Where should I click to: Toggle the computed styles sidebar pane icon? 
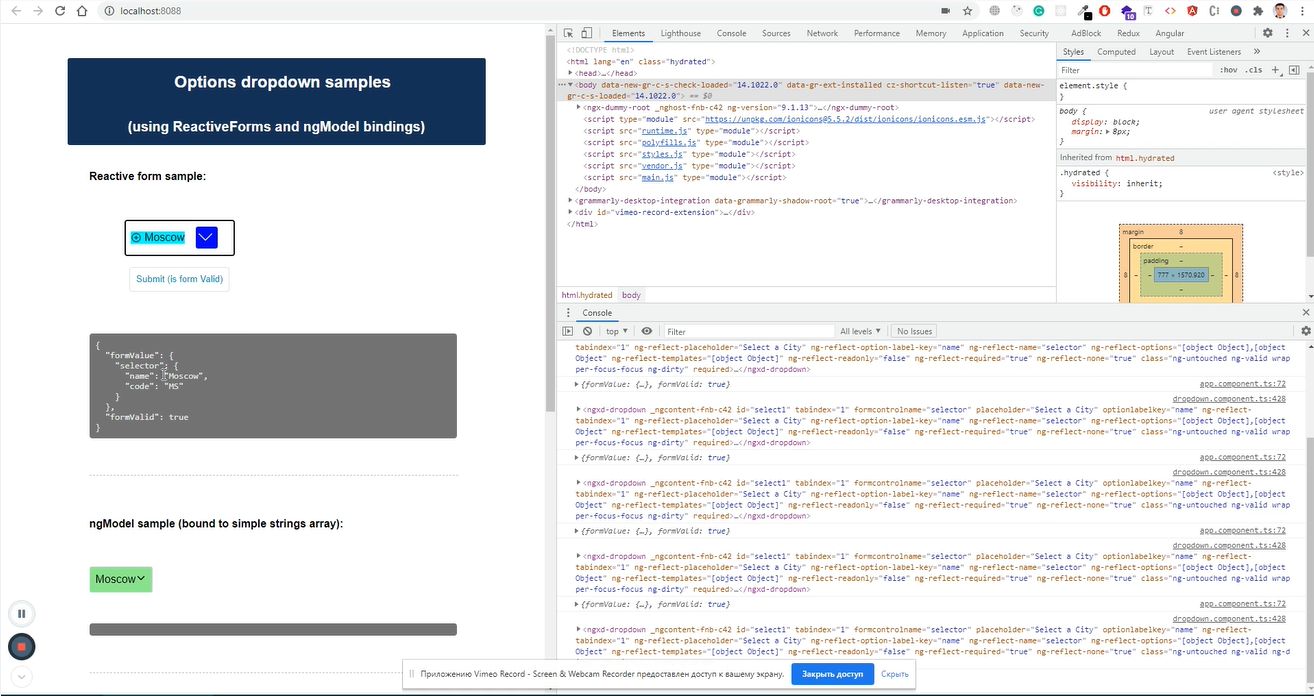[1295, 70]
